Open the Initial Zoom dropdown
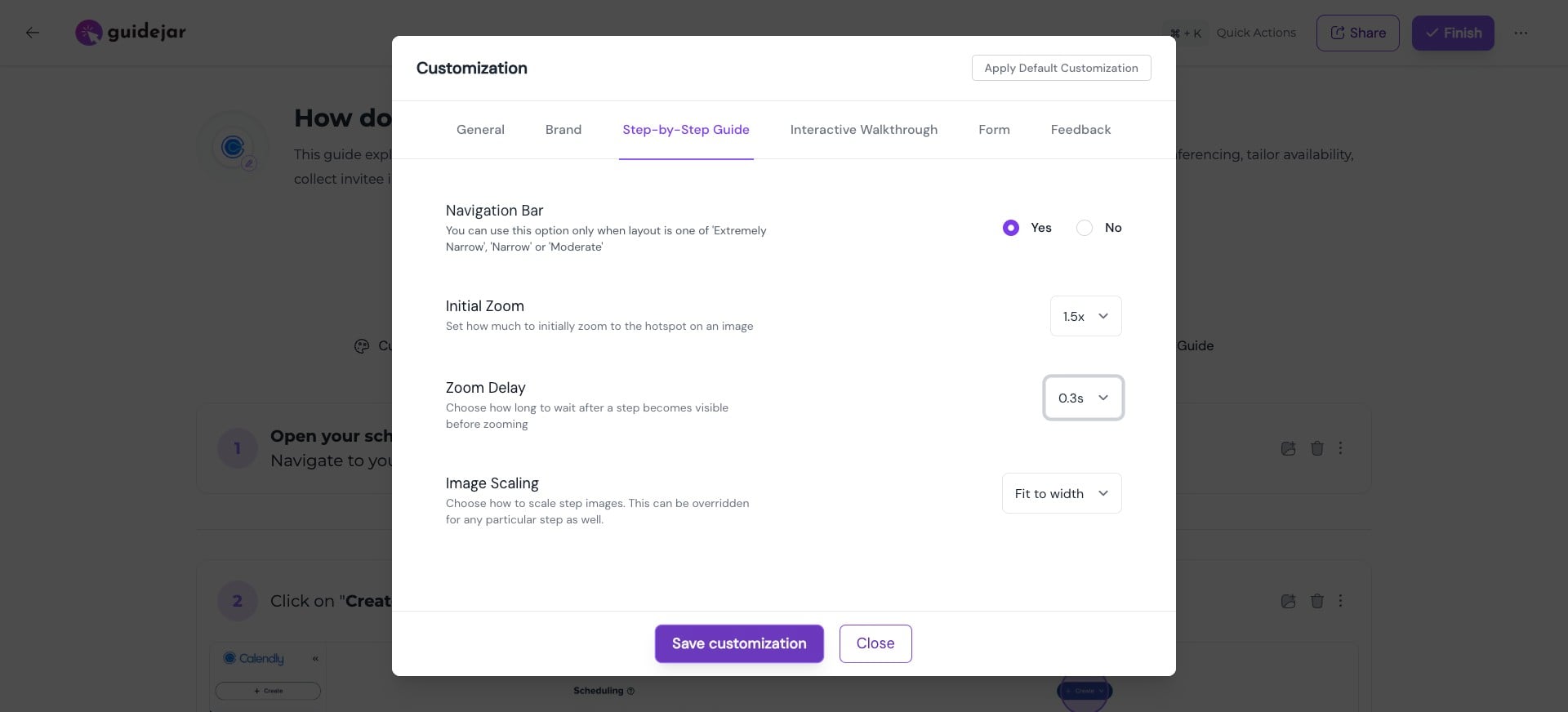 (1085, 316)
